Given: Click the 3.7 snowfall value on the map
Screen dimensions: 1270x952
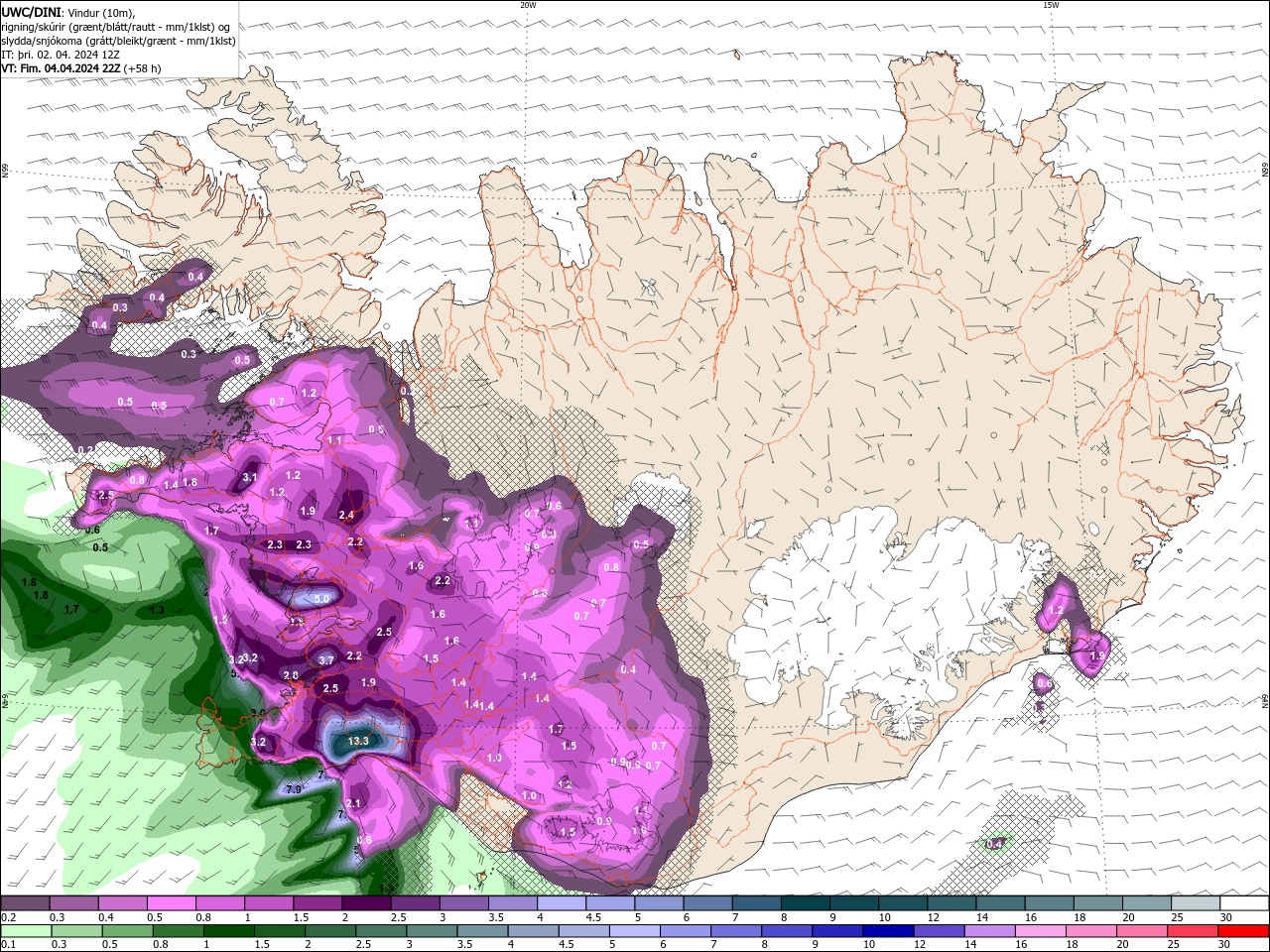Looking at the screenshot, I should click(x=326, y=659).
